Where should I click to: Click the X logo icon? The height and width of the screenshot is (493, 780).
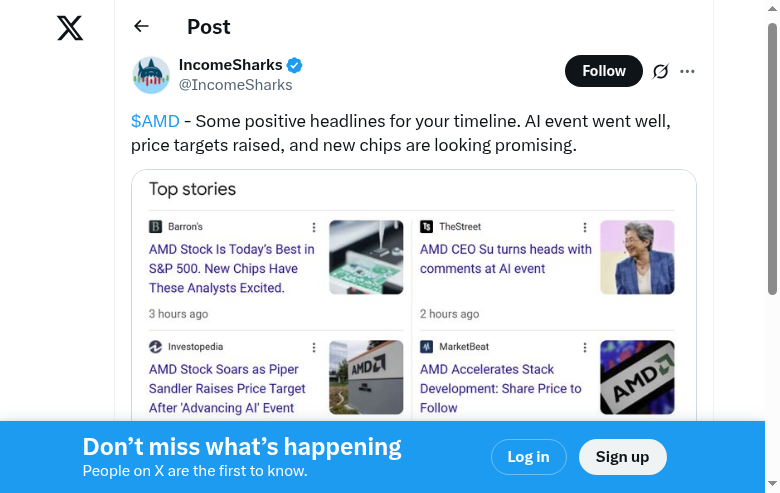[x=70, y=28]
